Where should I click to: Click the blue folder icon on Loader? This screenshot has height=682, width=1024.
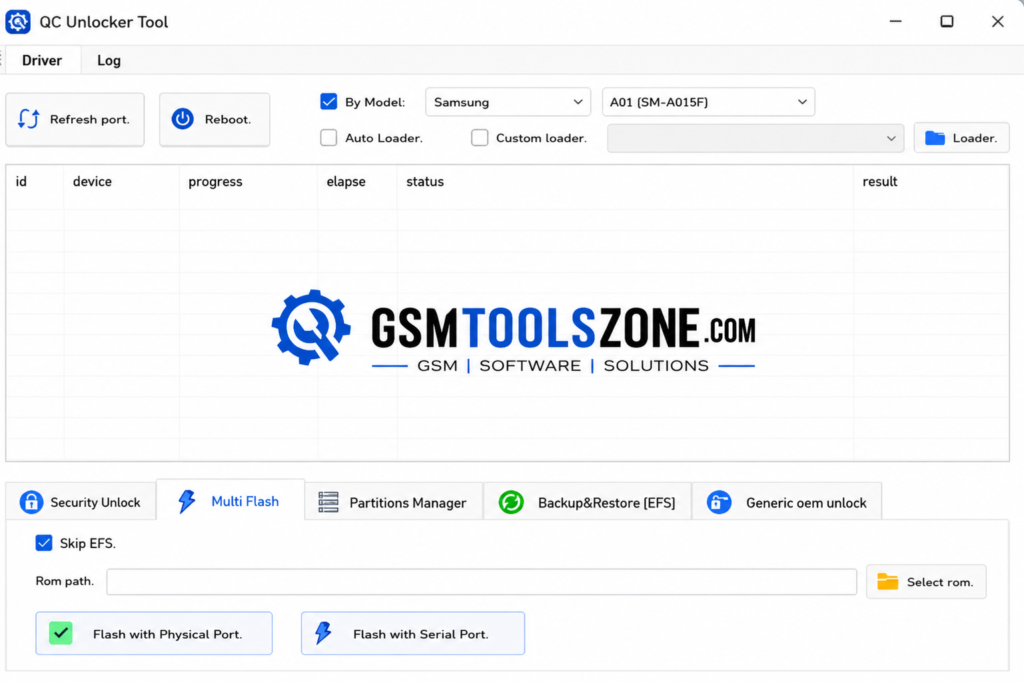click(x=935, y=138)
